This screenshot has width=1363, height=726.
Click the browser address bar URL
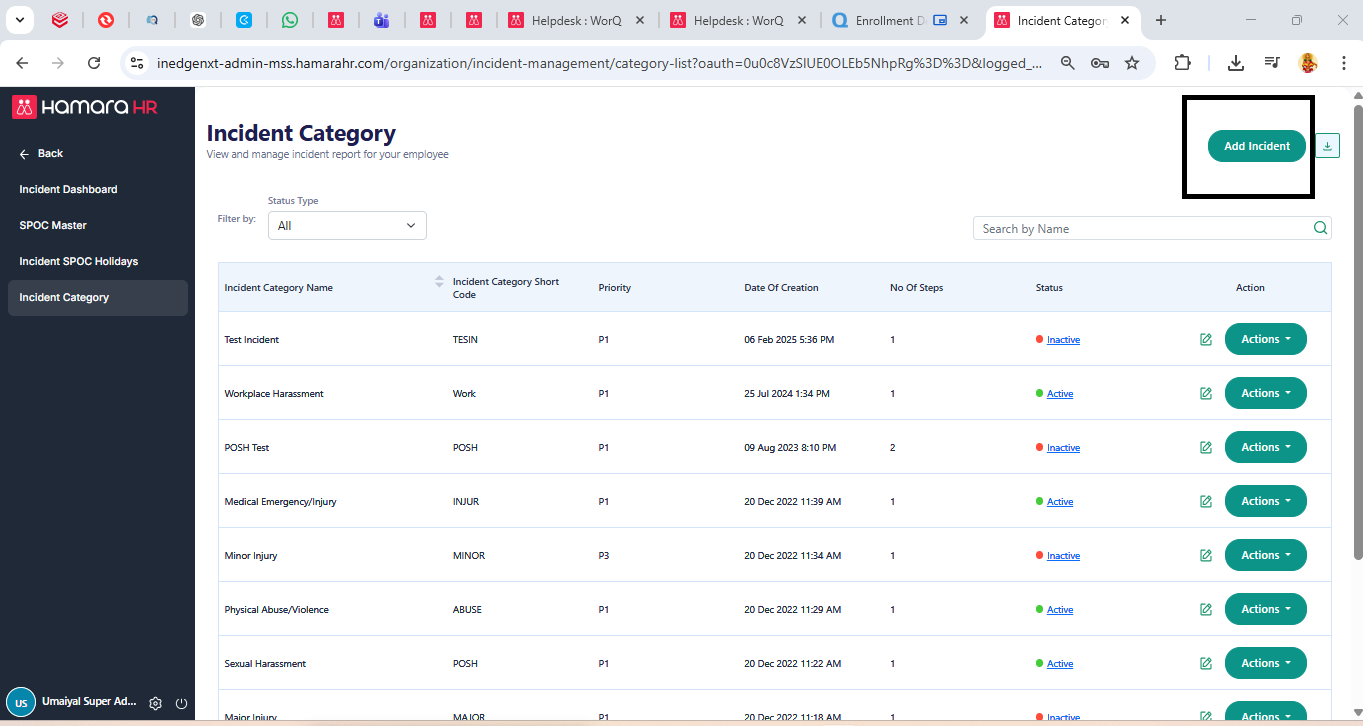click(x=600, y=63)
